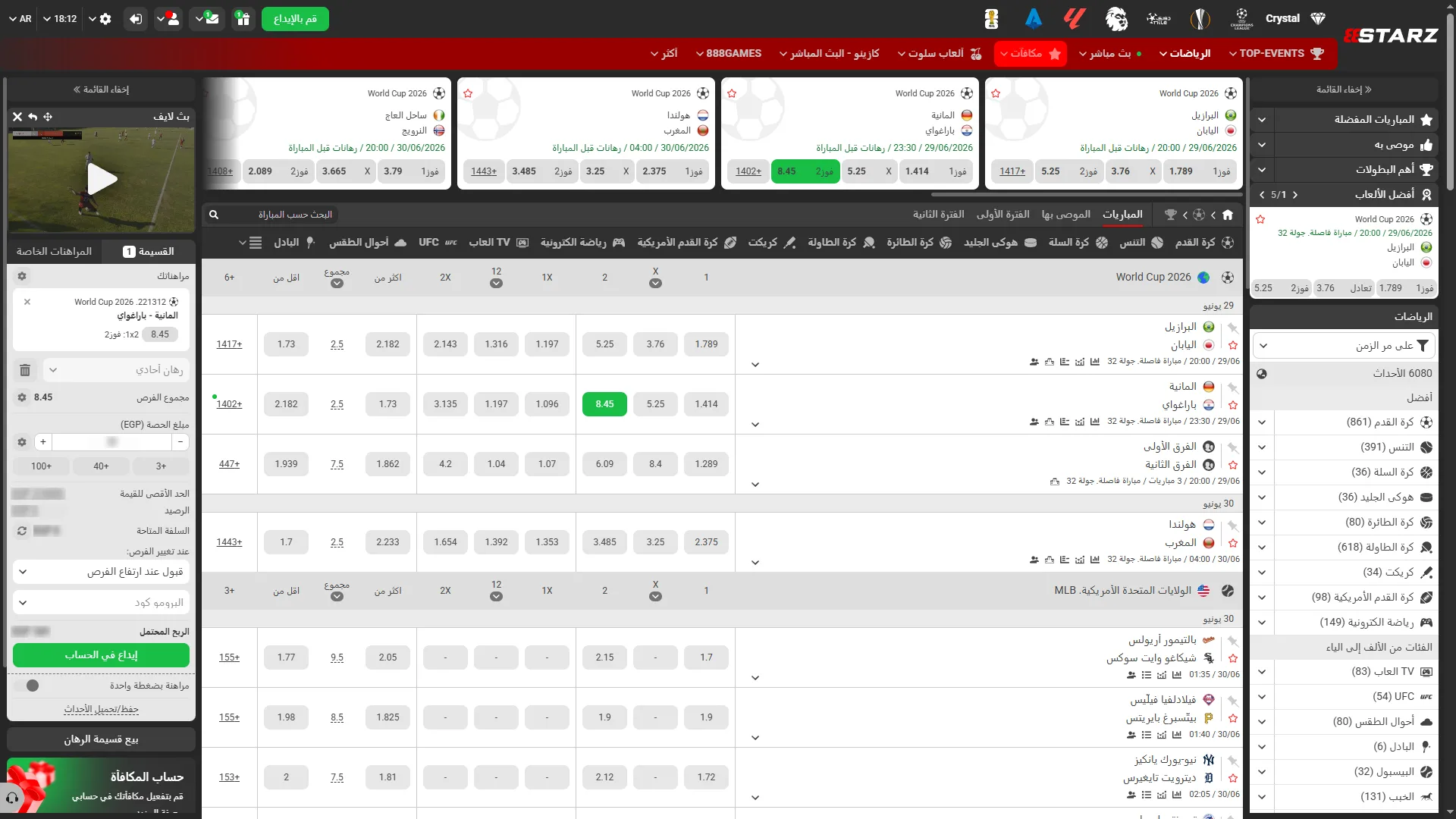Image resolution: width=1456 pixels, height=819 pixels.
Task: Favorite the Germany vs Paraguay match star
Action: click(1233, 405)
